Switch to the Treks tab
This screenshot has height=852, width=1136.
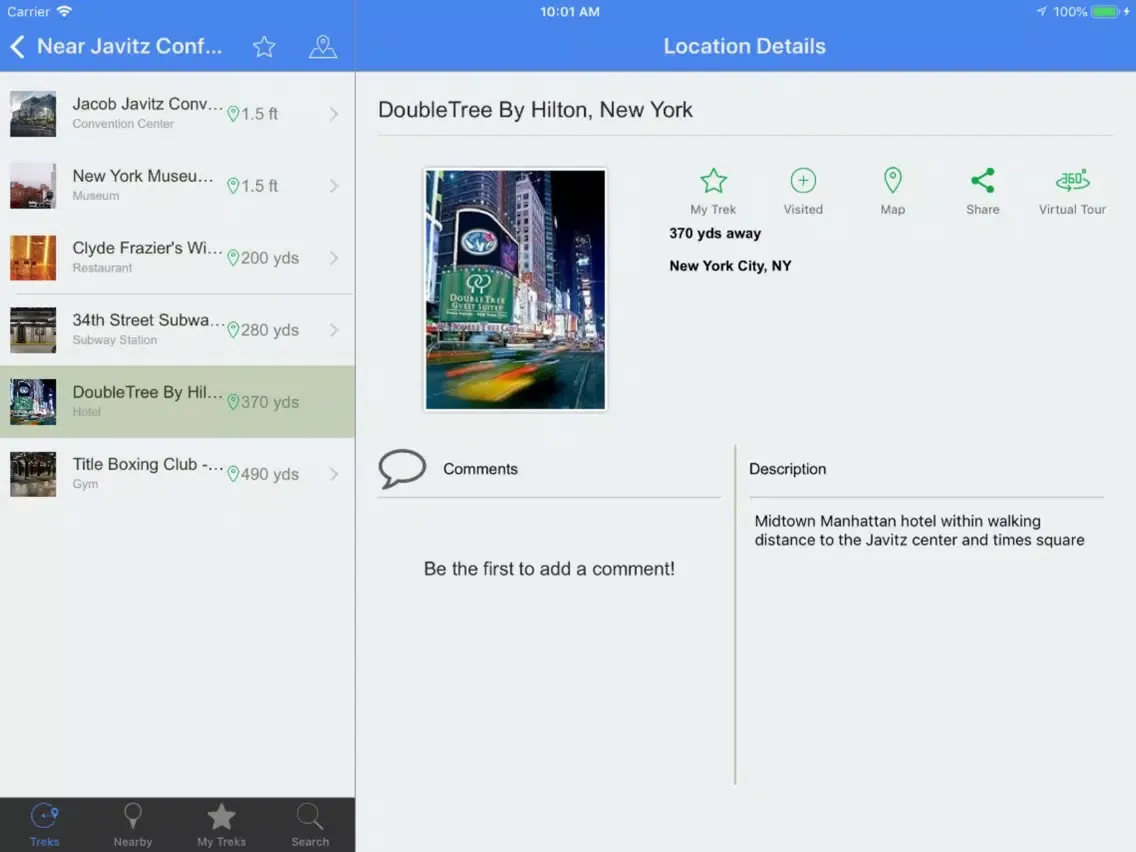point(44,825)
